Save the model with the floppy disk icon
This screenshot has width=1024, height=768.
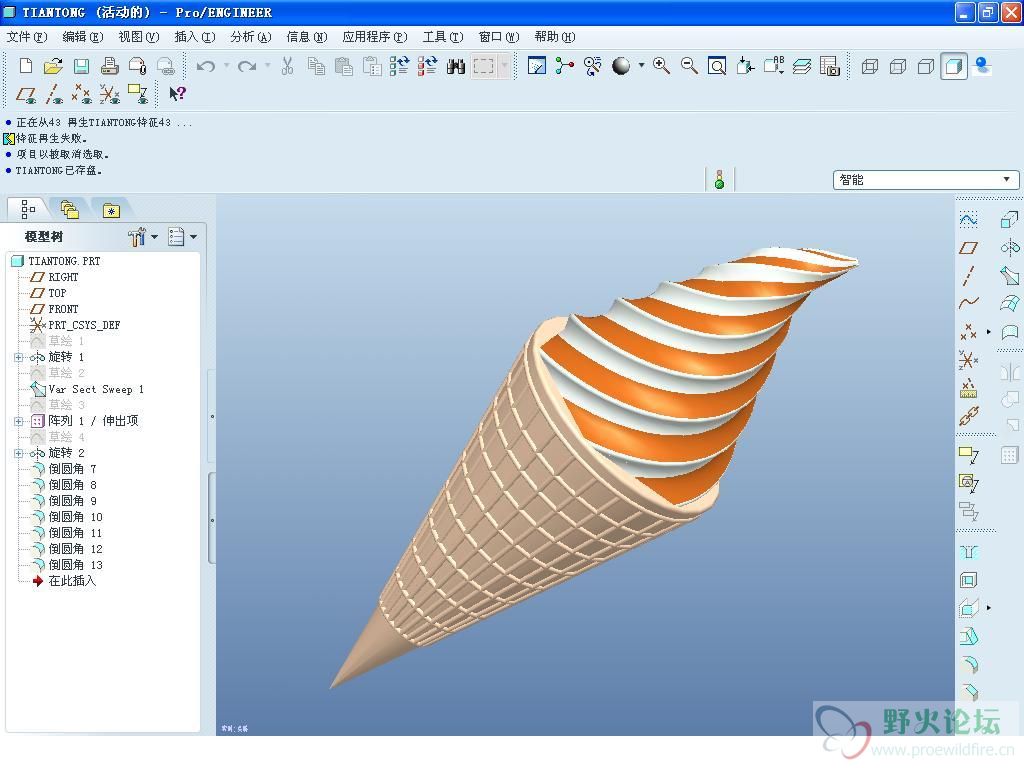tap(82, 66)
